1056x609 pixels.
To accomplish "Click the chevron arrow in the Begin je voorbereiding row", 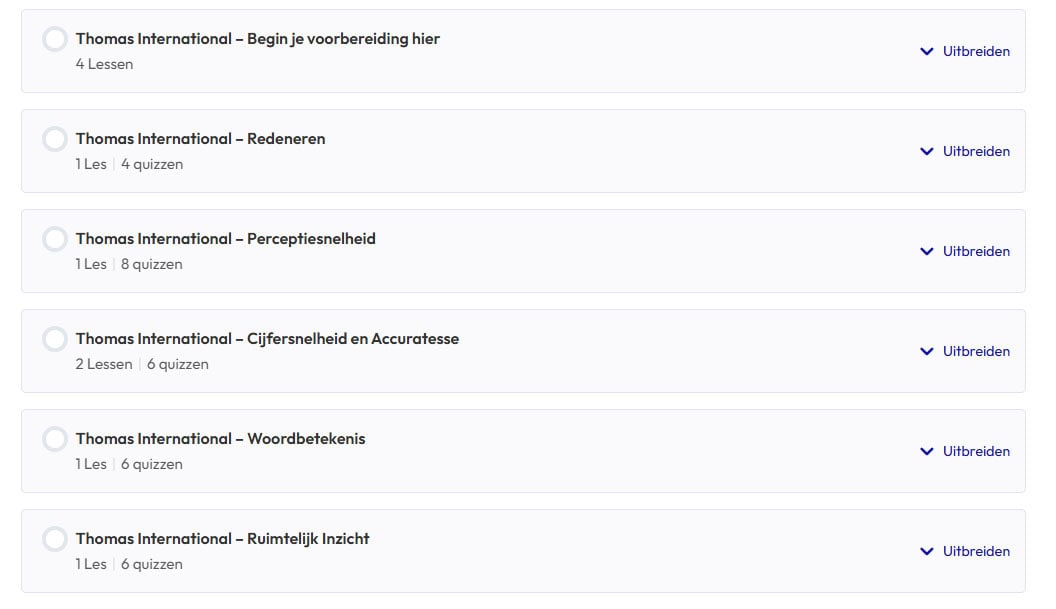I will [926, 51].
